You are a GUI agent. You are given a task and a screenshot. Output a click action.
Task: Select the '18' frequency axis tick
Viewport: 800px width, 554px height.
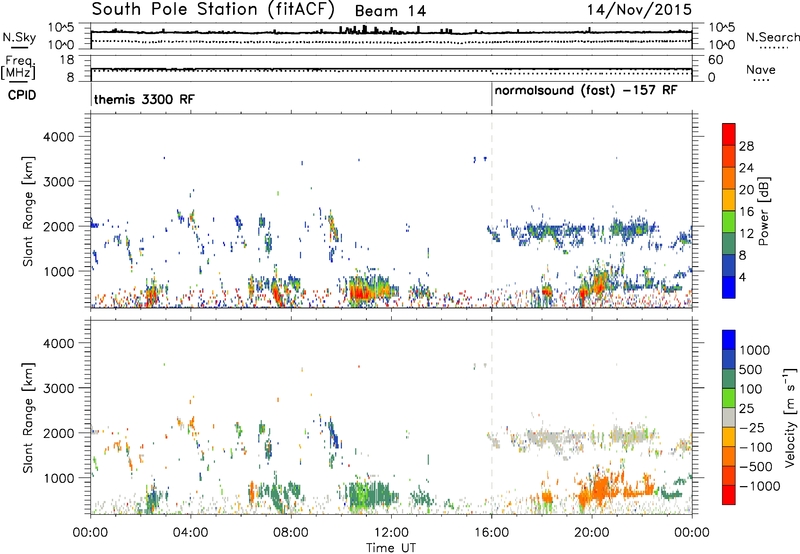[x=67, y=60]
